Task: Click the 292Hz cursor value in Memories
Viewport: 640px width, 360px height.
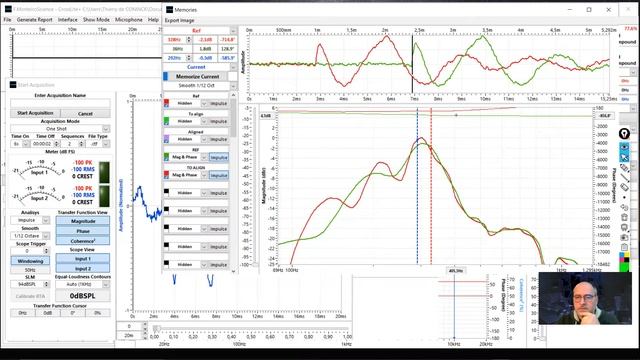Action: pyautogui.click(x=174, y=58)
